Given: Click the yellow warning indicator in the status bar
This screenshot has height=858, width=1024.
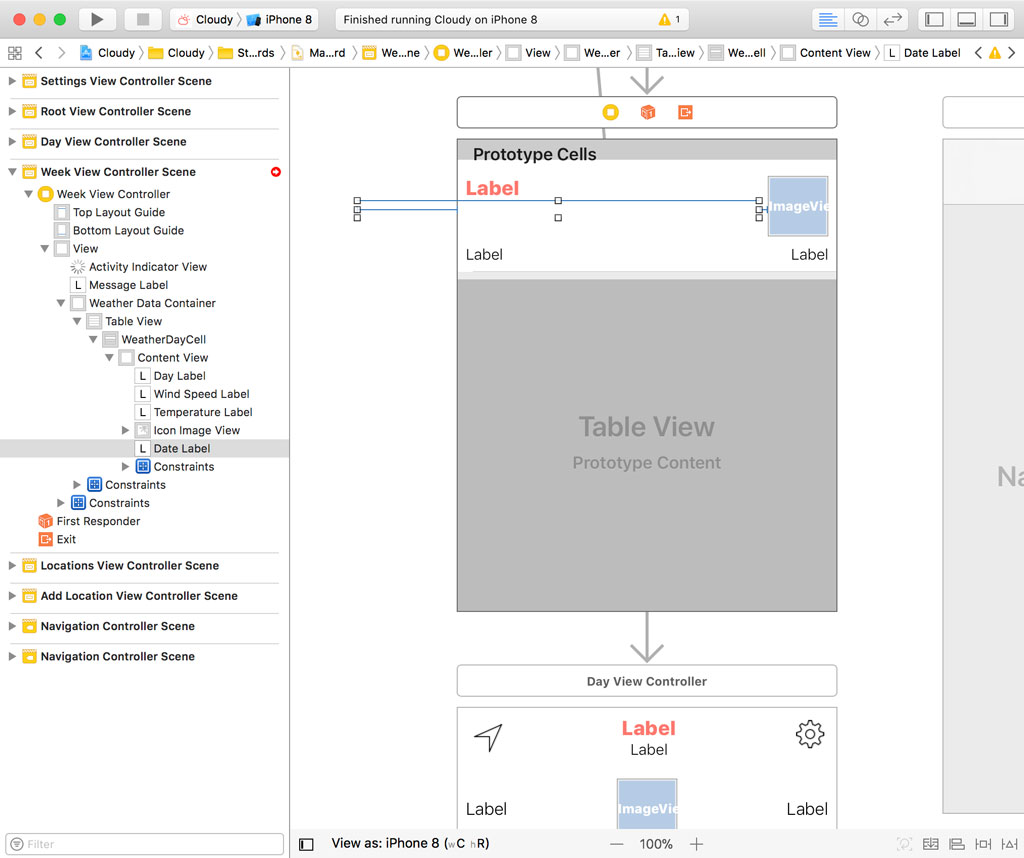Looking at the screenshot, I should point(669,20).
